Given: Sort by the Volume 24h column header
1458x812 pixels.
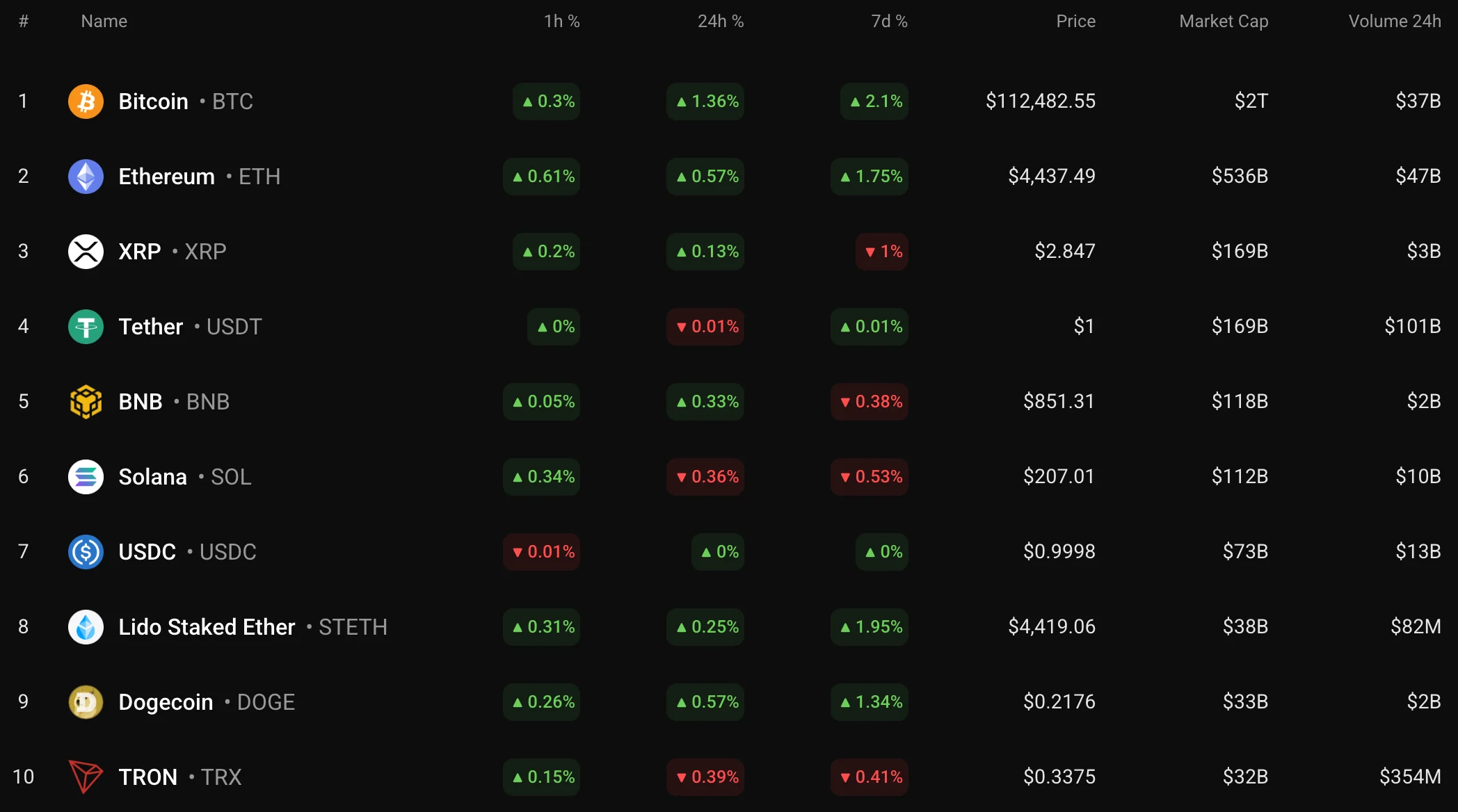Looking at the screenshot, I should (x=1394, y=22).
